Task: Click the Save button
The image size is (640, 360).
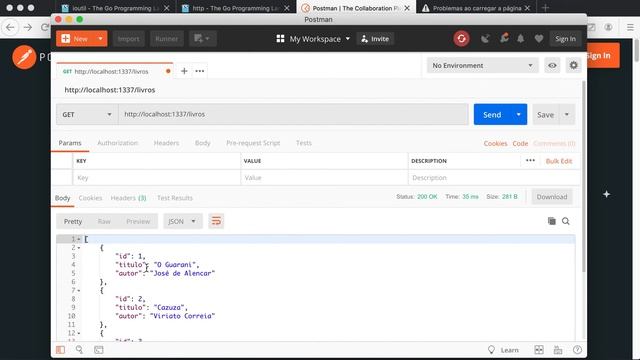Action: coord(545,114)
